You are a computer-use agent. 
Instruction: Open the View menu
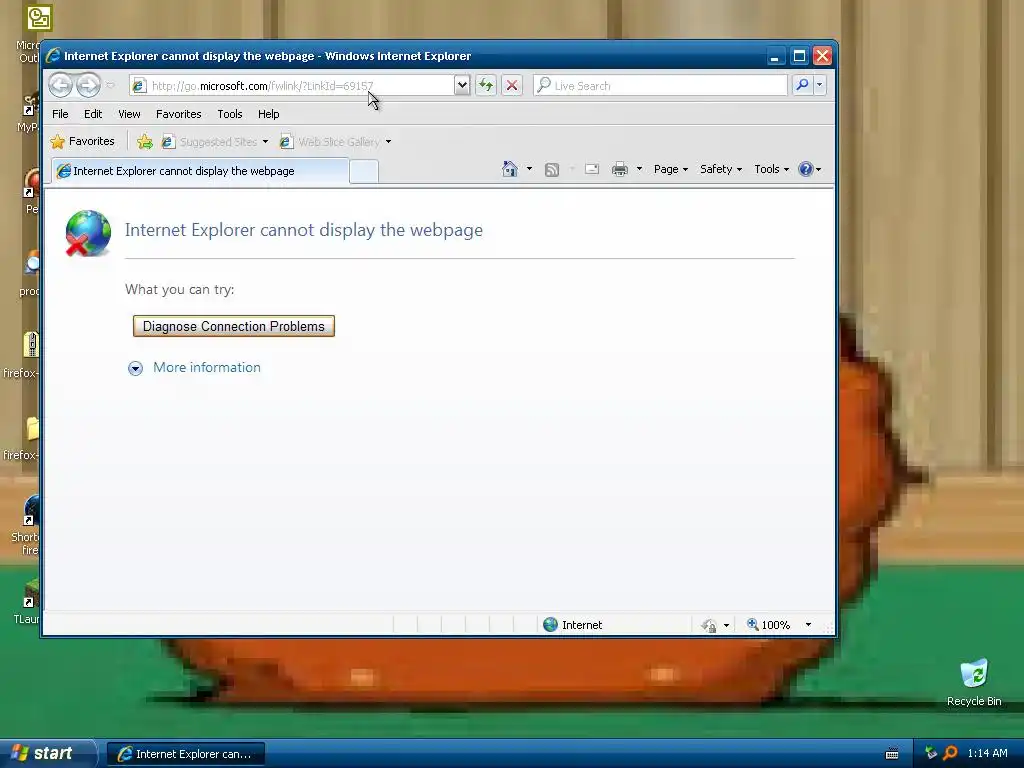point(129,114)
